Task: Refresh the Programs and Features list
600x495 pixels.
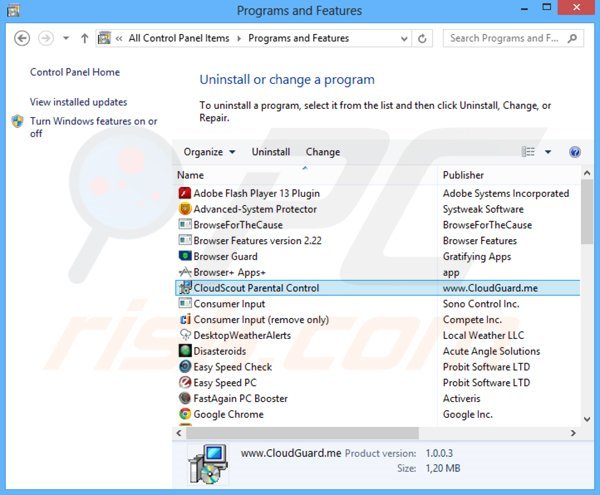Action: coord(422,39)
